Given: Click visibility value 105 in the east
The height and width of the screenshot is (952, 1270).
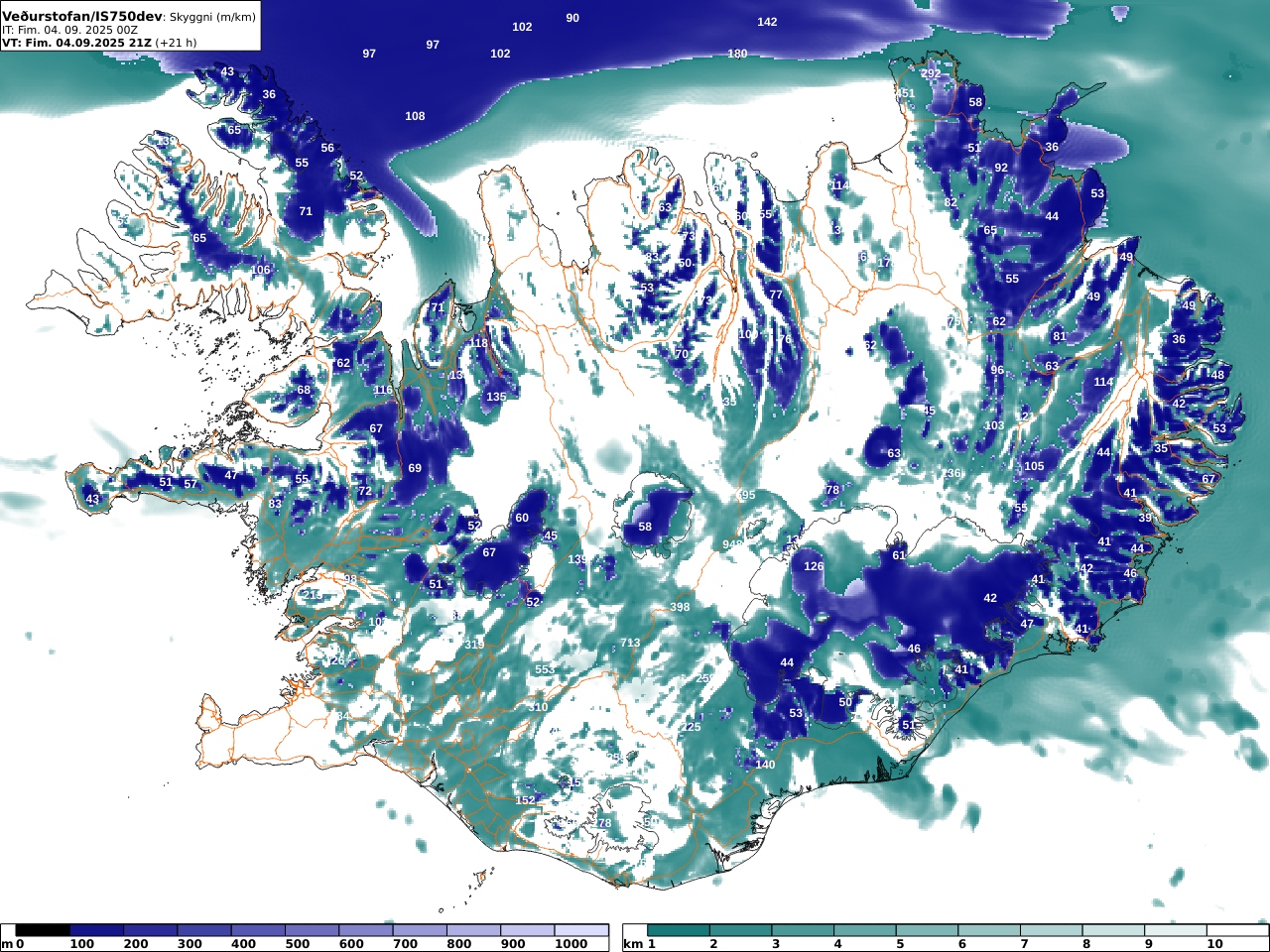Looking at the screenshot, I should coord(1034,466).
